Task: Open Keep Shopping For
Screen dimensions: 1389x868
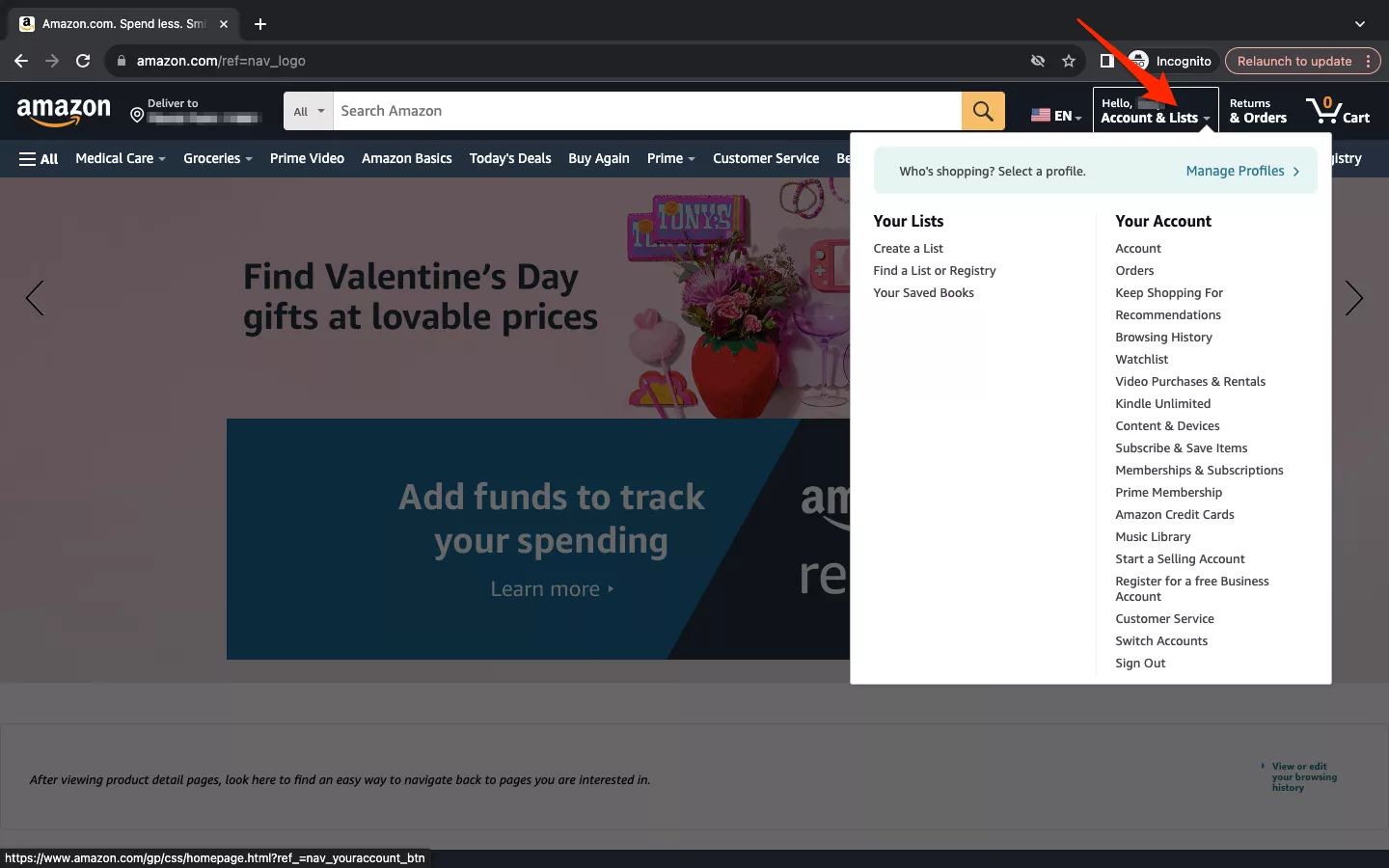Action: (x=1169, y=293)
